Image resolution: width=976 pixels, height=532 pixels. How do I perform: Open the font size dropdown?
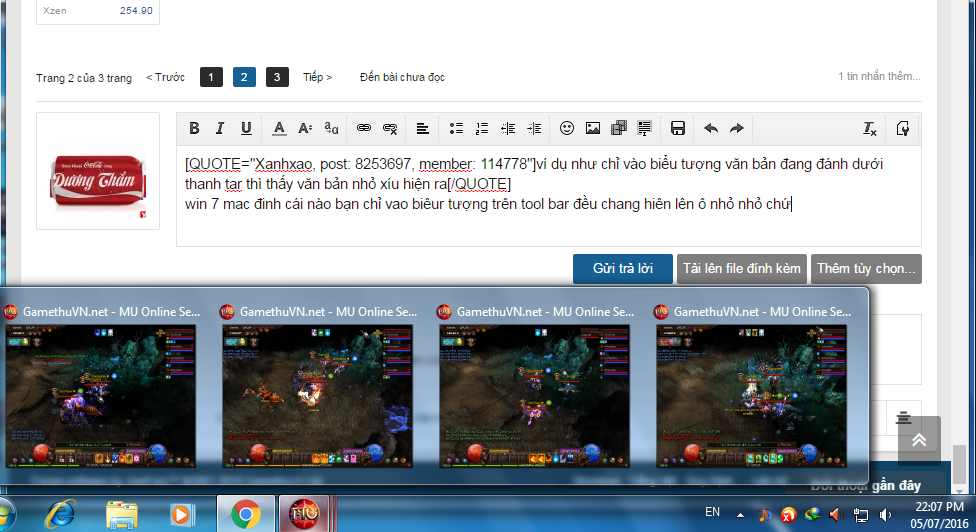(x=305, y=128)
